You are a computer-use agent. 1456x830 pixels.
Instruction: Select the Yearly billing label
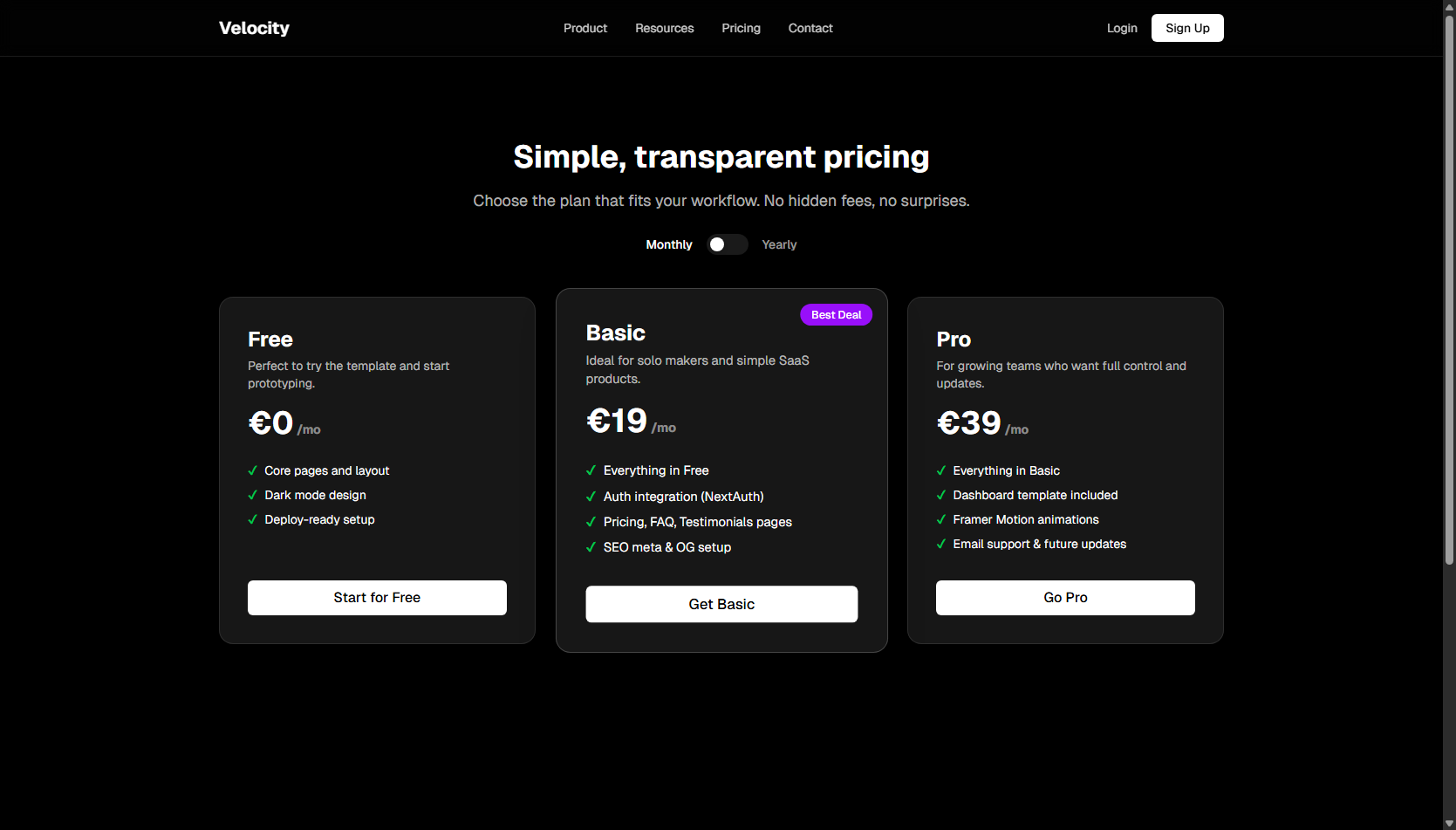pos(779,244)
